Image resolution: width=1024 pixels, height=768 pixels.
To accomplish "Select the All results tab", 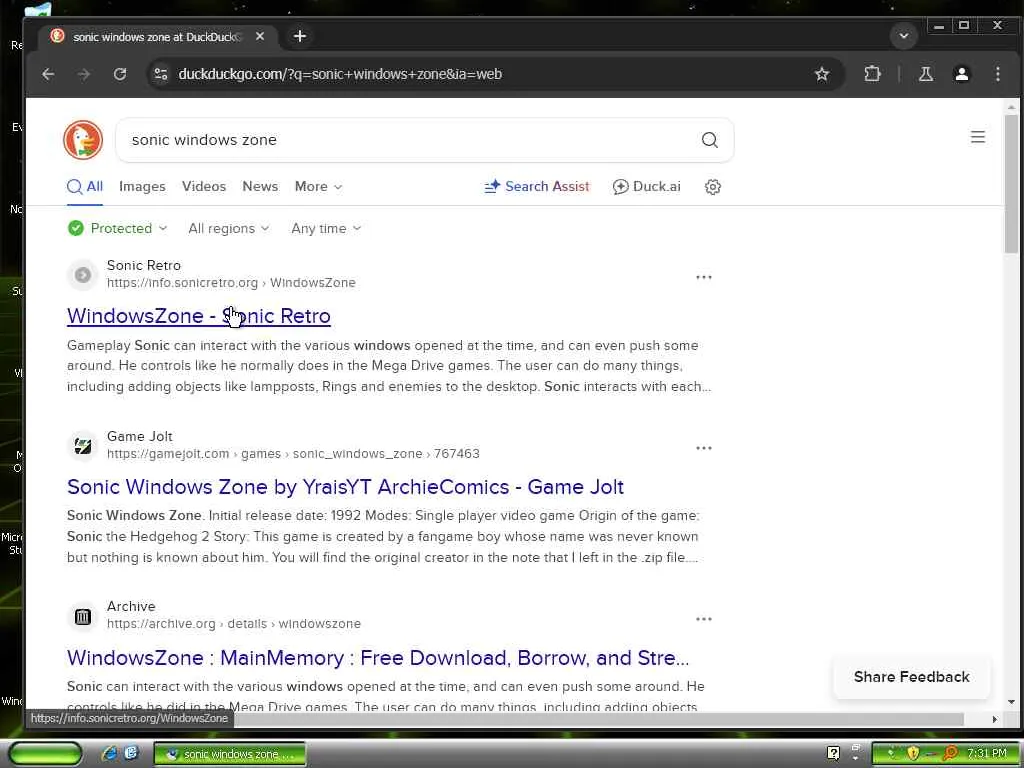I will click(x=85, y=187).
